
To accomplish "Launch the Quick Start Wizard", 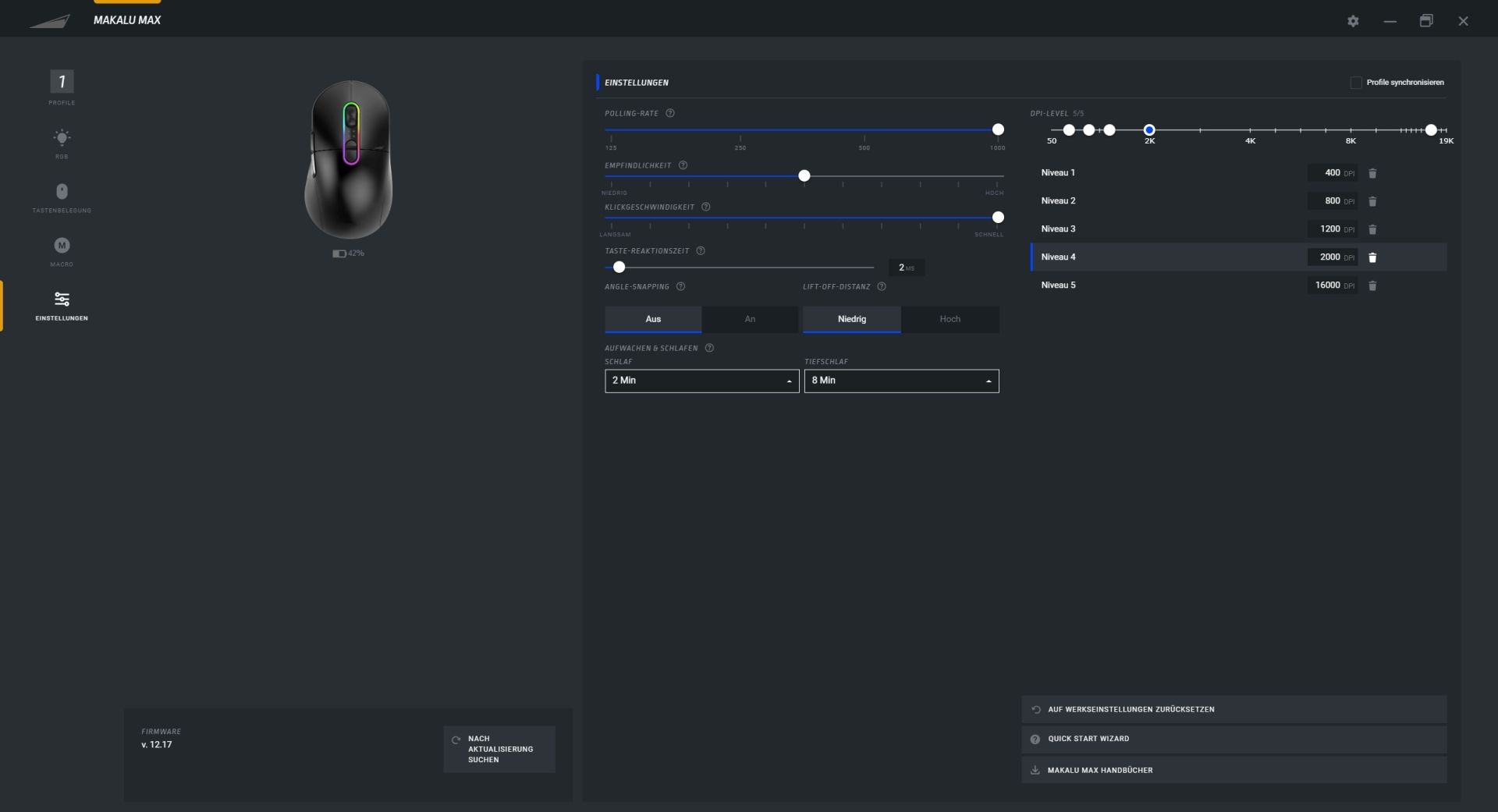I will (1234, 739).
